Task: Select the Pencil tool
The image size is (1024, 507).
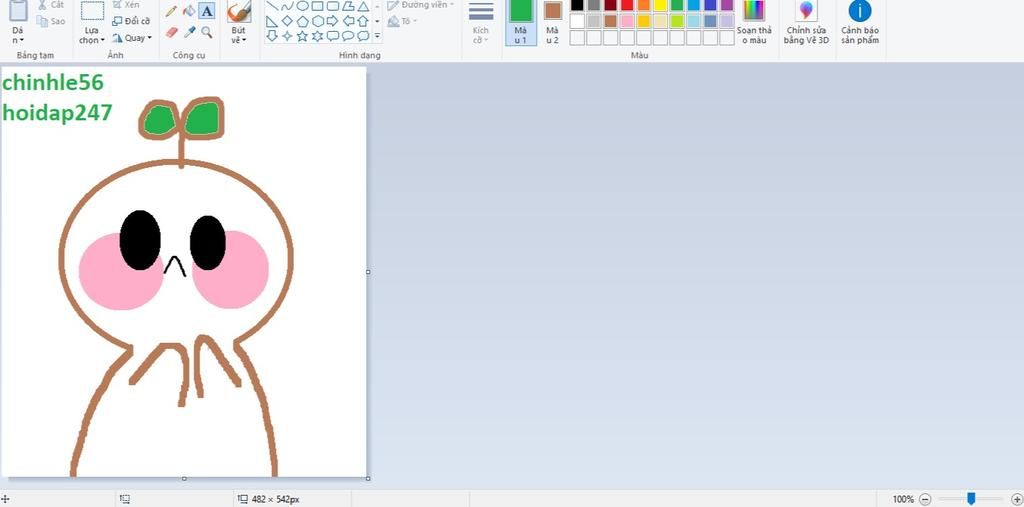Action: (171, 11)
